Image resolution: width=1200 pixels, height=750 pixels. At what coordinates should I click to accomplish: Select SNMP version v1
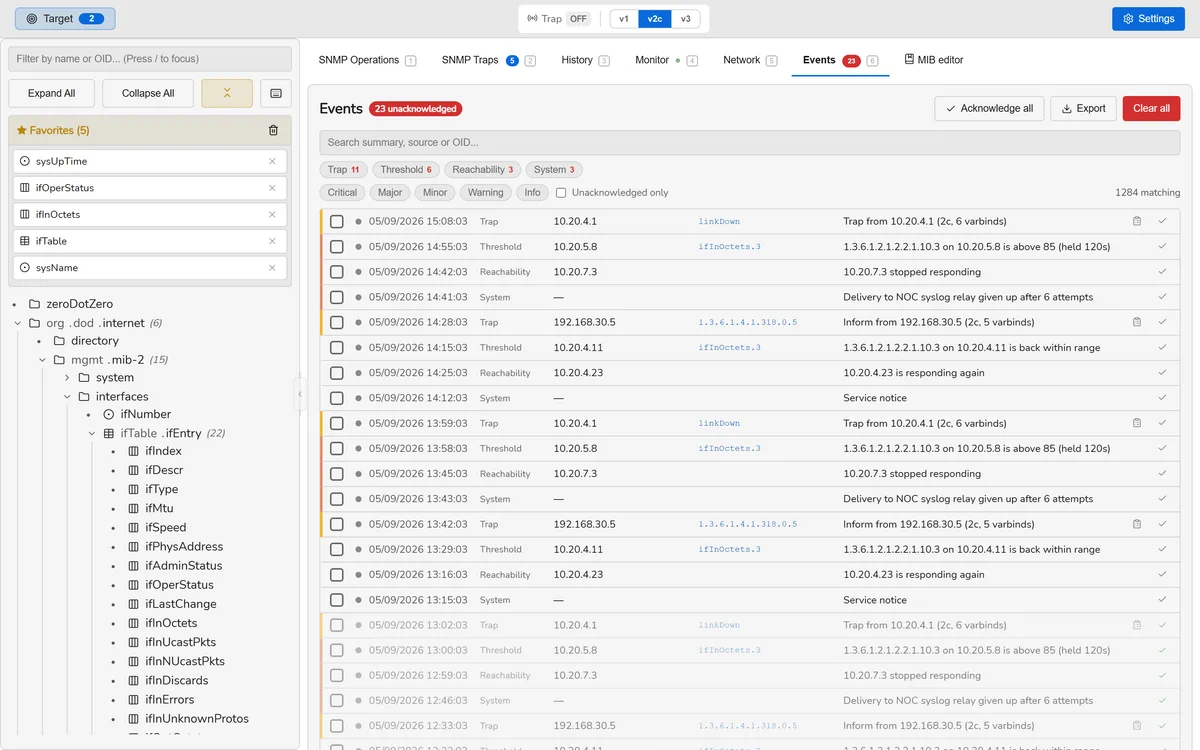(x=624, y=18)
